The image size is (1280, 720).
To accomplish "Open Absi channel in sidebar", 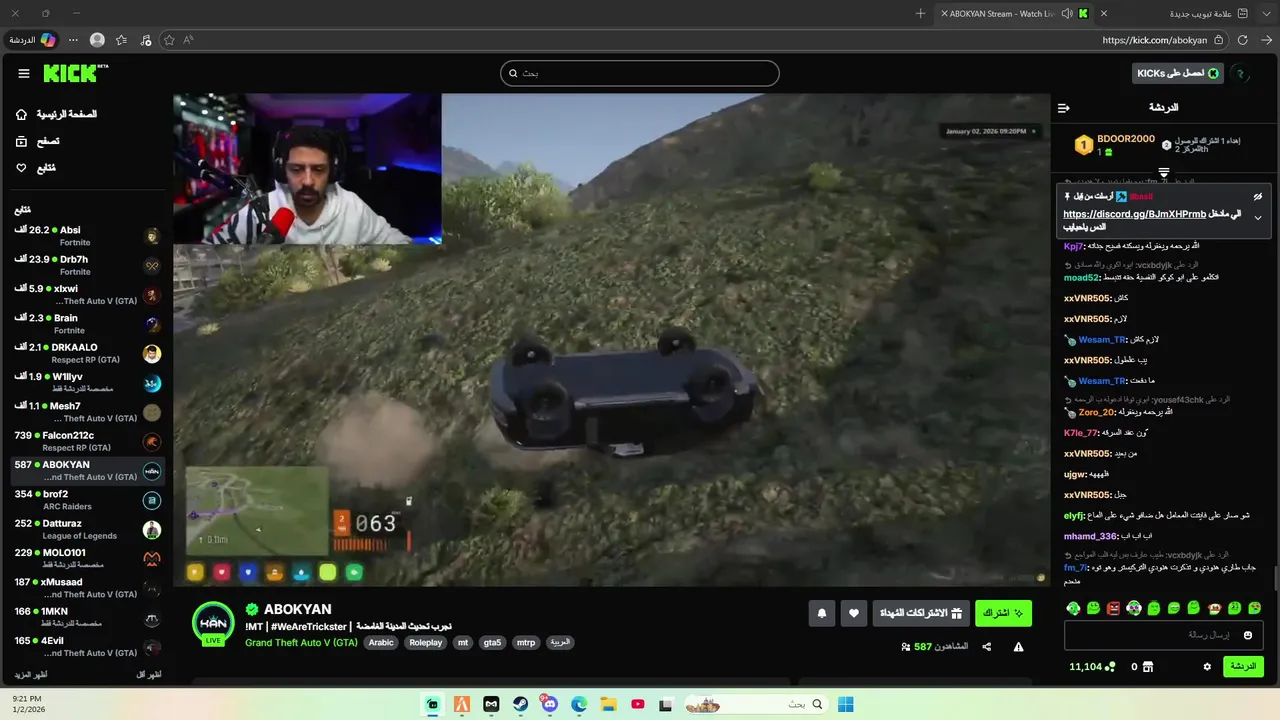I will [87, 236].
